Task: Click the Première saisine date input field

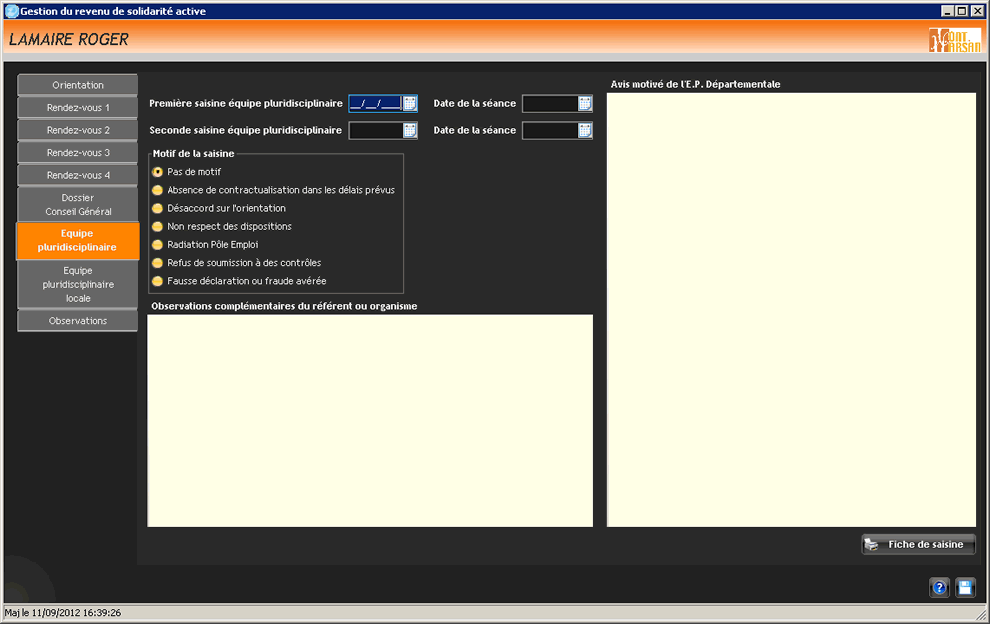Action: [375, 103]
